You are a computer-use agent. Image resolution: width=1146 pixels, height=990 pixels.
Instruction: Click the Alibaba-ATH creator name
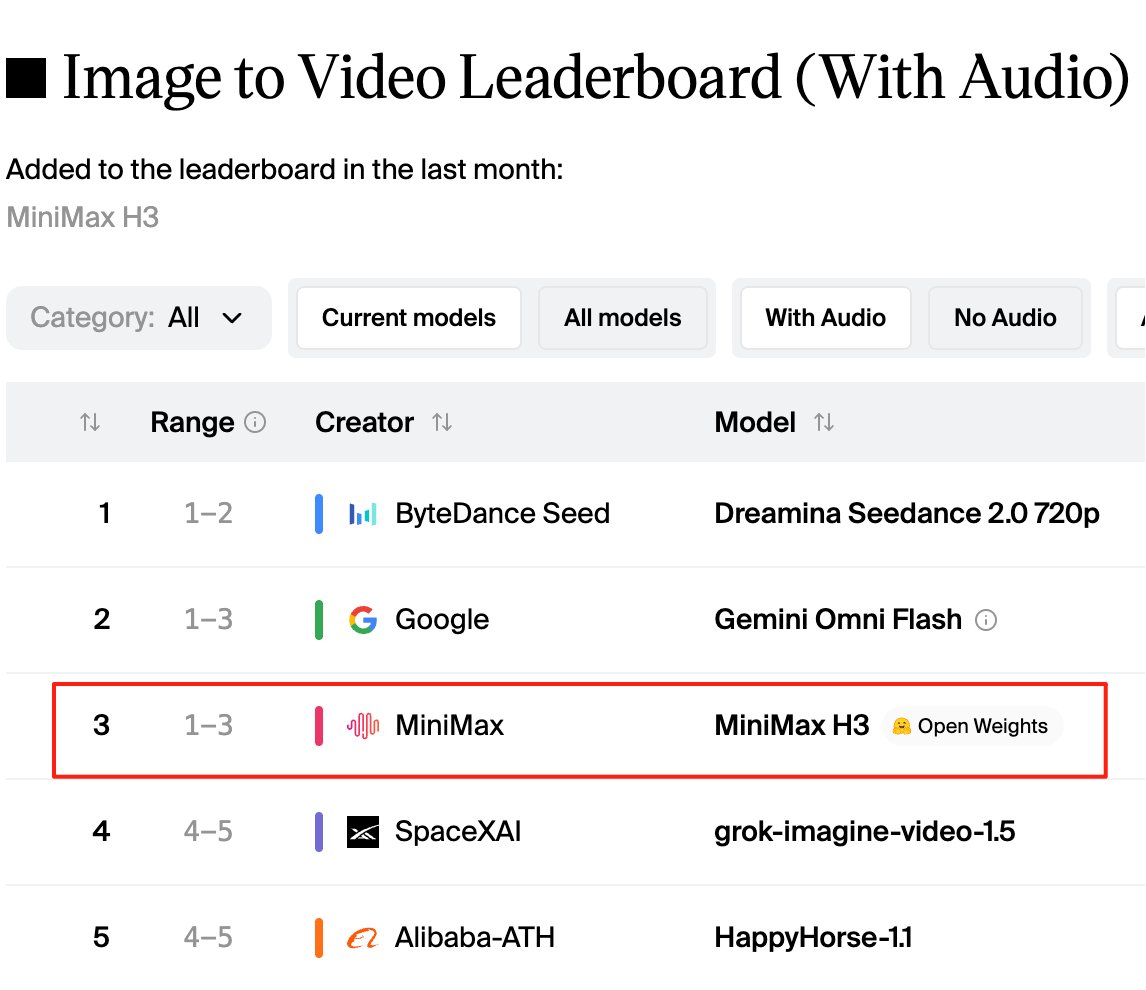[474, 937]
